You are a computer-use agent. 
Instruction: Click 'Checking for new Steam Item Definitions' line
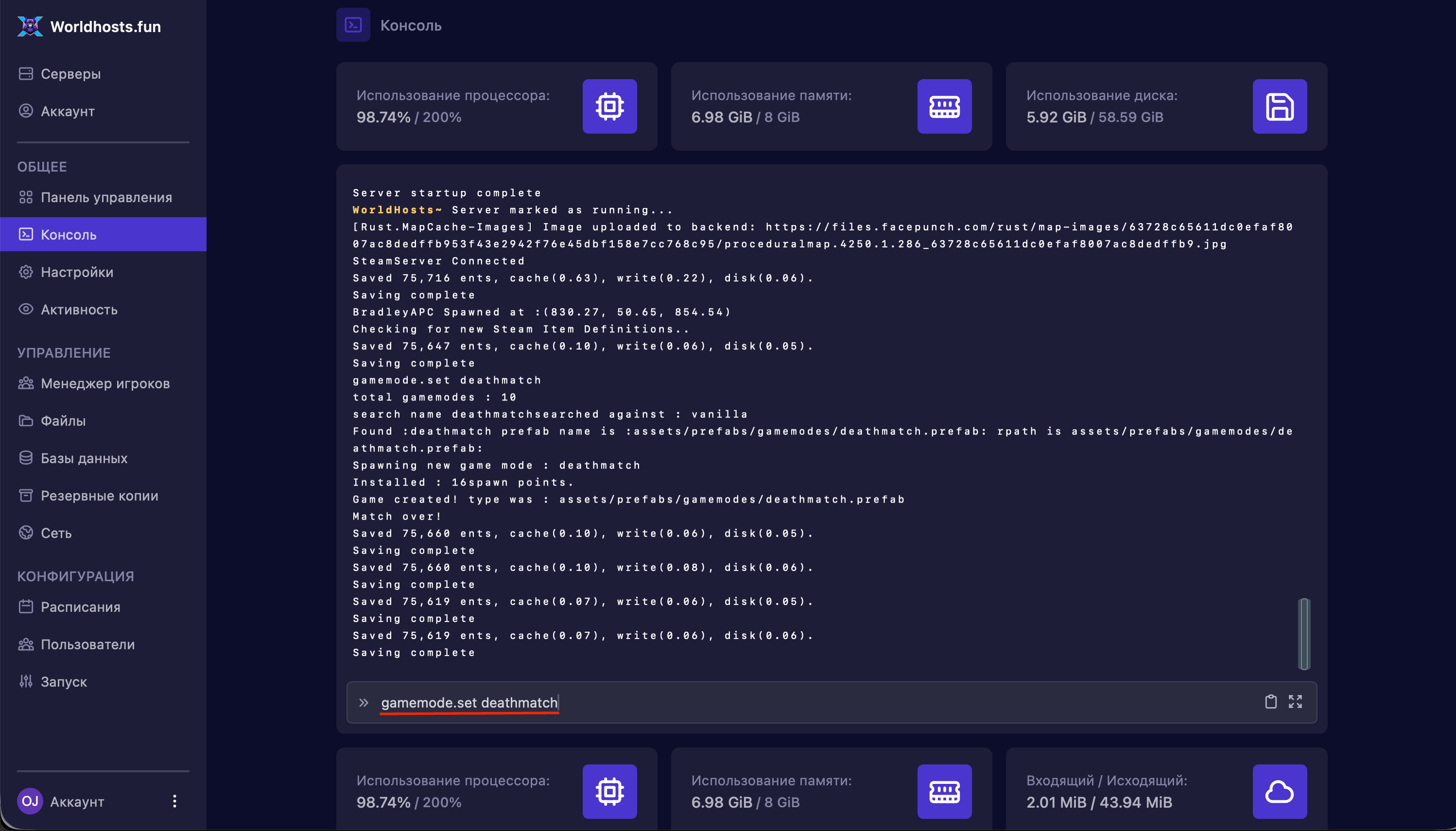521,329
